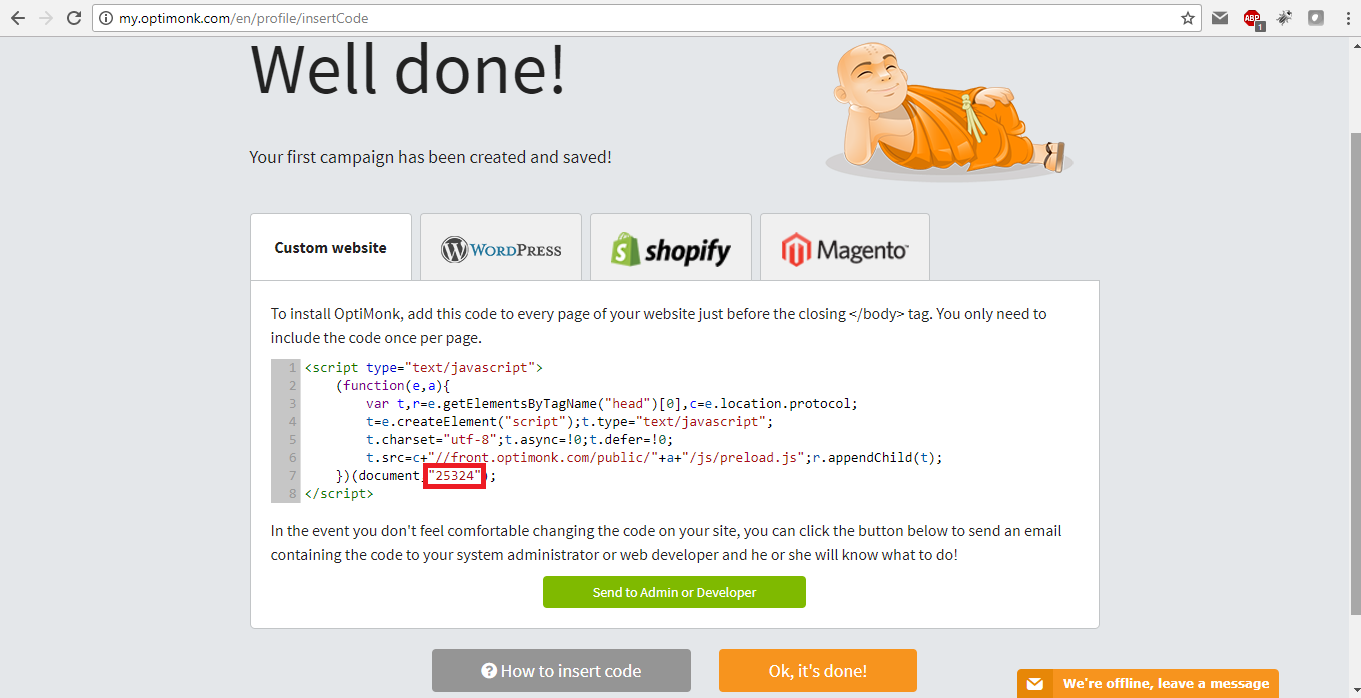Click the reclining monk mascot image
The image size is (1361, 698).
(x=949, y=112)
